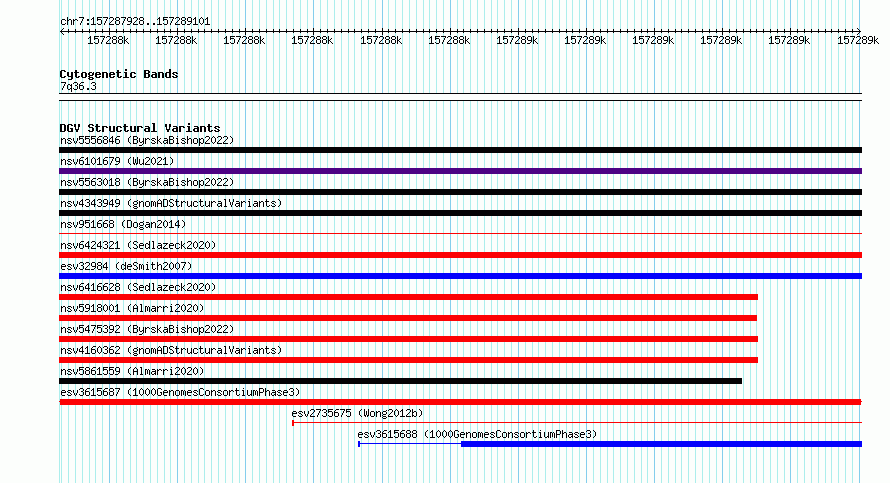Open variant nsv5556846 (ByrskaBishop2022) label
The height and width of the screenshot is (483, 890).
147,140
